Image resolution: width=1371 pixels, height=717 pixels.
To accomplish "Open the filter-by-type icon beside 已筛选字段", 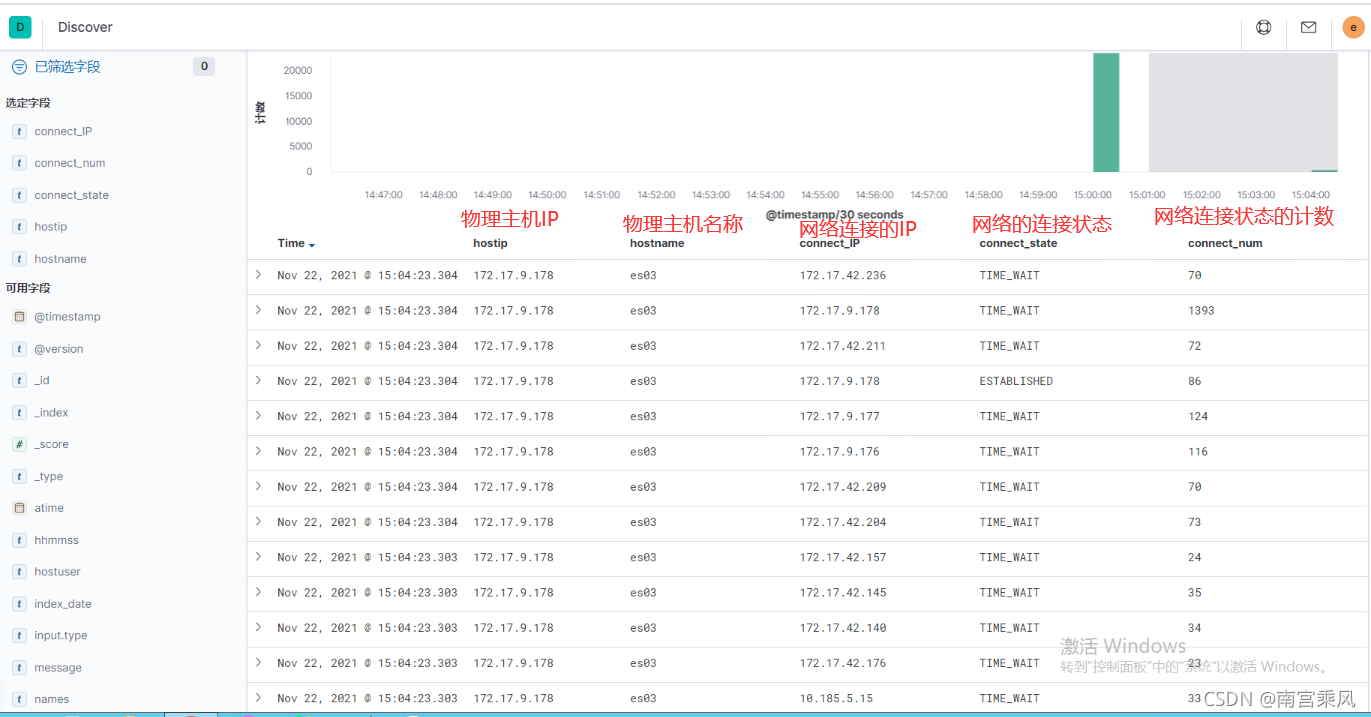I will click(18, 67).
